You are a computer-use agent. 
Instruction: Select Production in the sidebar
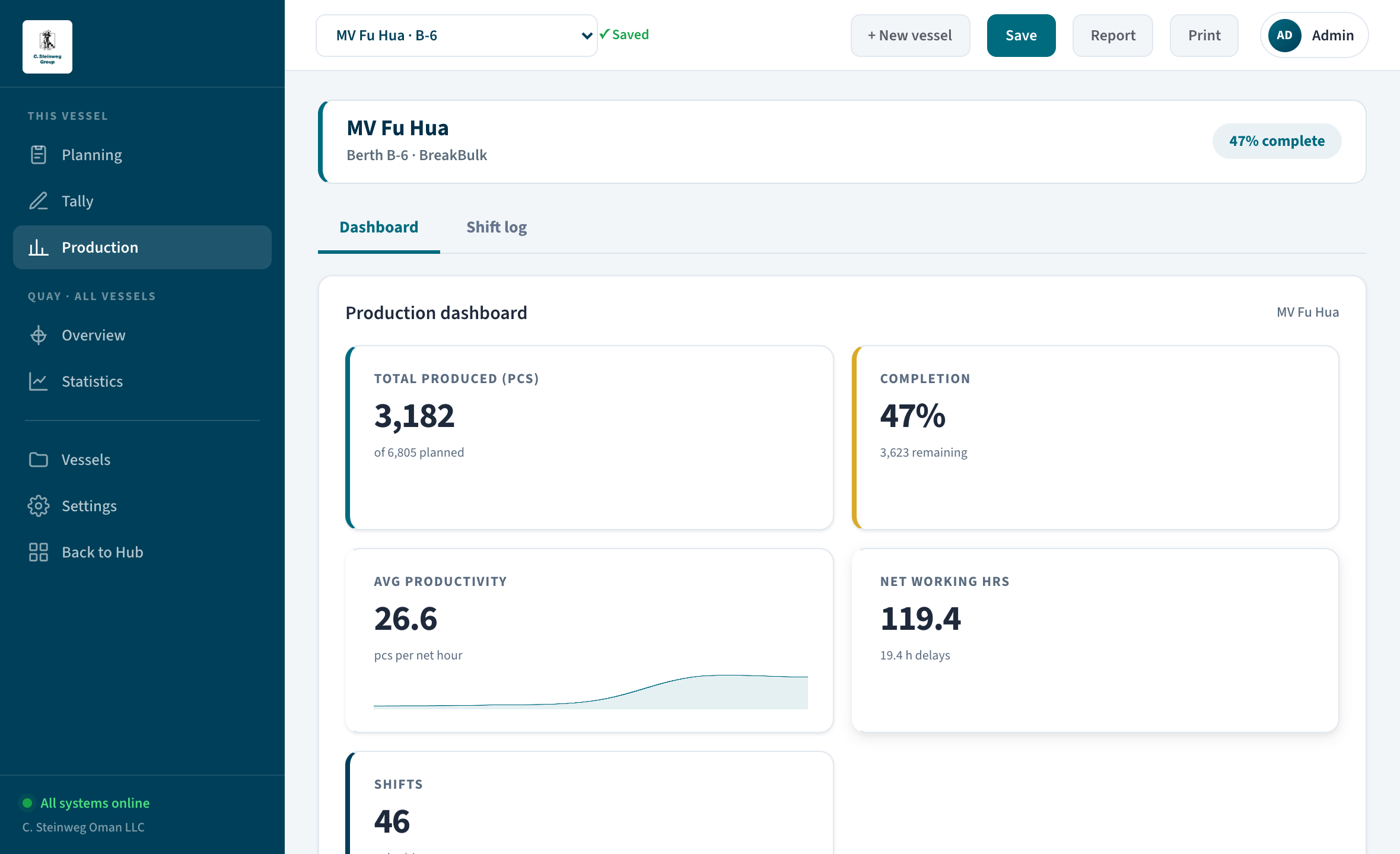click(142, 247)
